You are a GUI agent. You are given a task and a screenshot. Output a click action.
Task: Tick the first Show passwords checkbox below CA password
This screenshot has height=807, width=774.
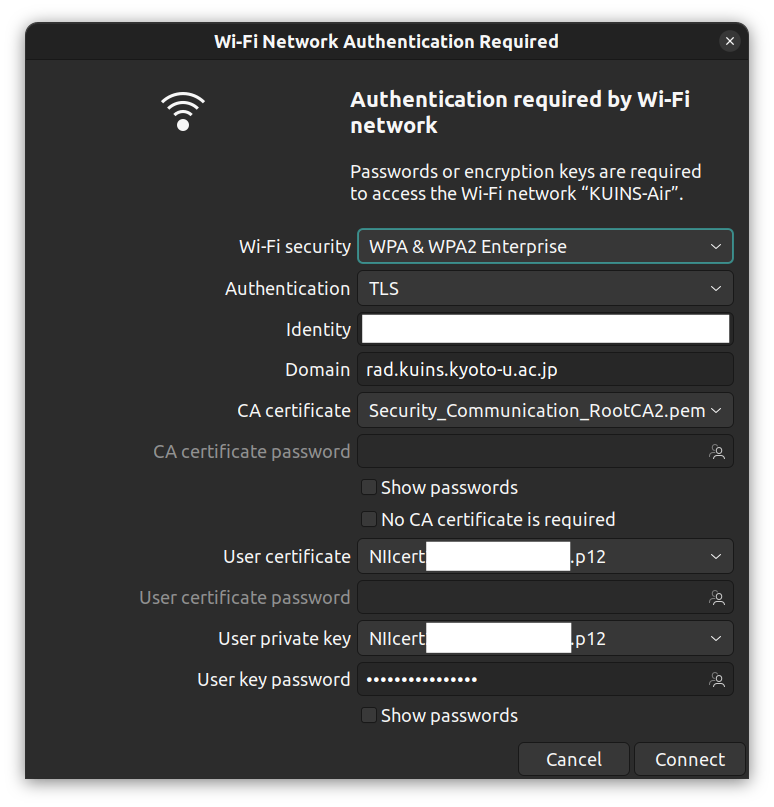point(368,487)
